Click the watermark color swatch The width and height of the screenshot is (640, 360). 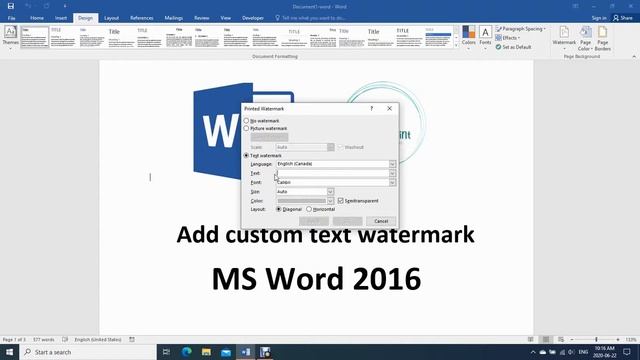[302, 201]
